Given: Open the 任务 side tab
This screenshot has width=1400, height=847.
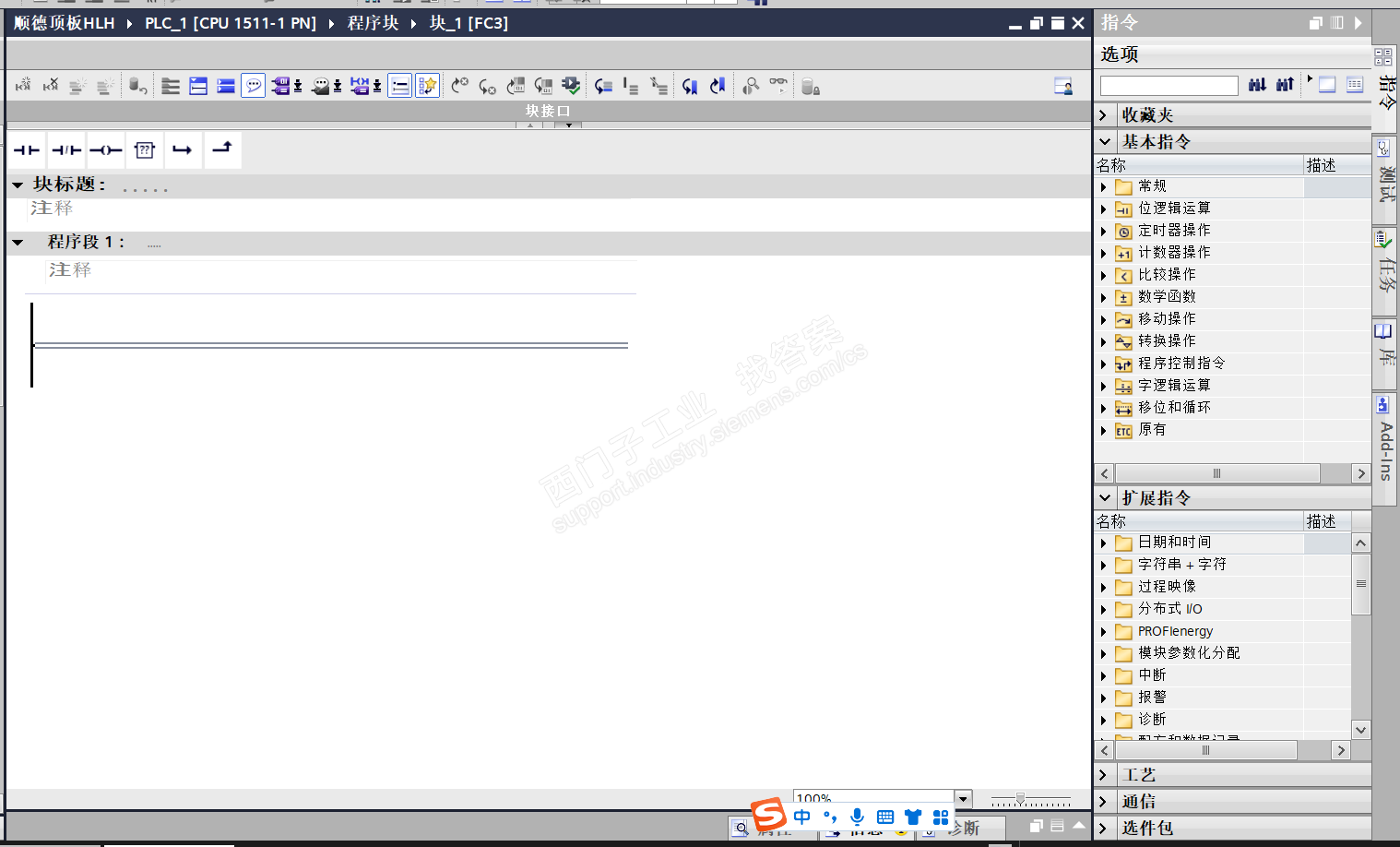Looking at the screenshot, I should pos(1385,273).
